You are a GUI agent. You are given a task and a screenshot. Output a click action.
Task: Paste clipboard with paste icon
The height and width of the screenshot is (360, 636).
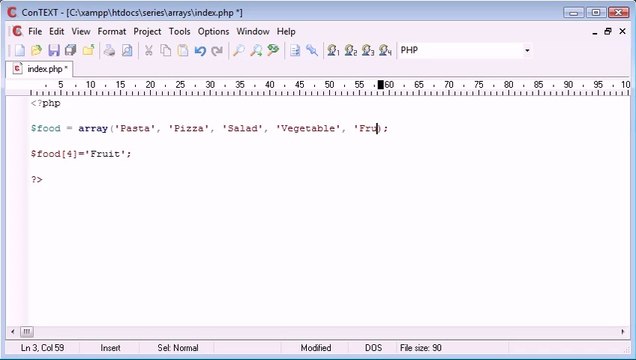(x=183, y=50)
